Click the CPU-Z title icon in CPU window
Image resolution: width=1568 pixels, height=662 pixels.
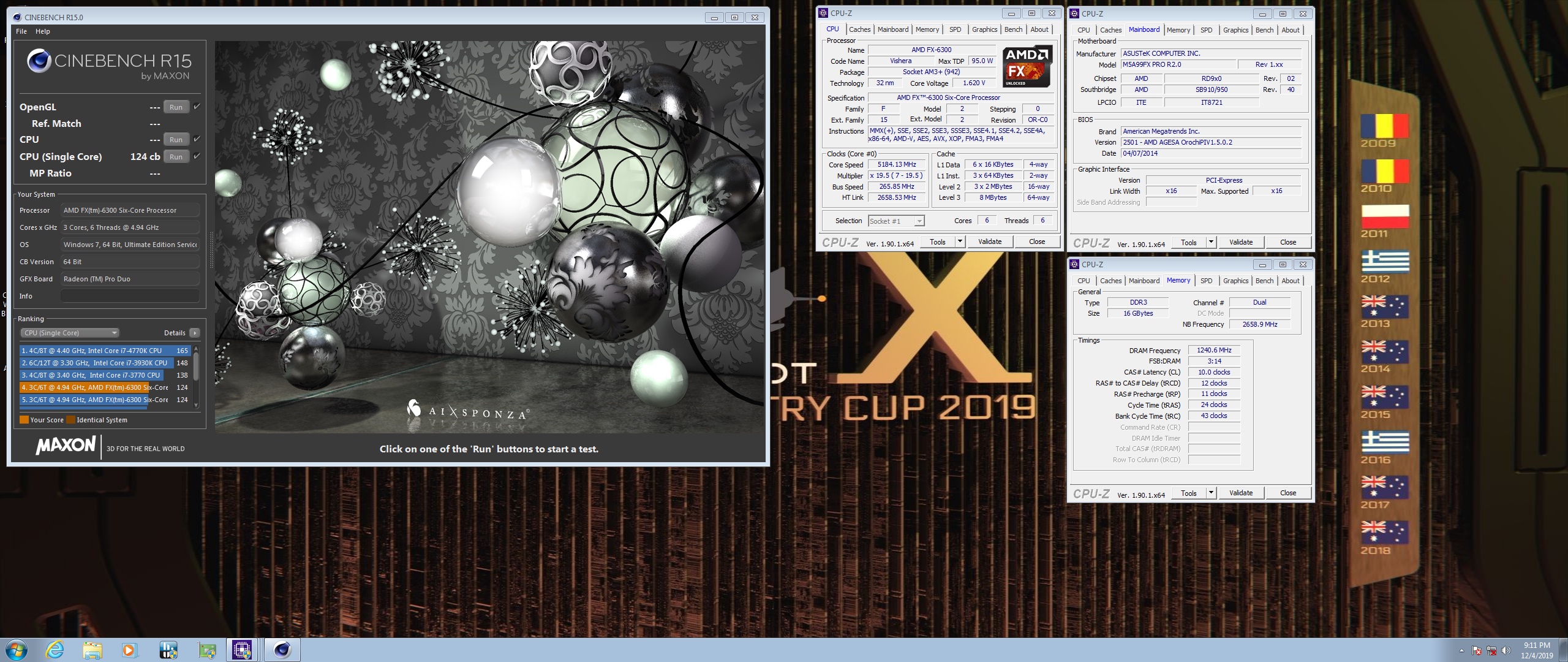tap(824, 13)
